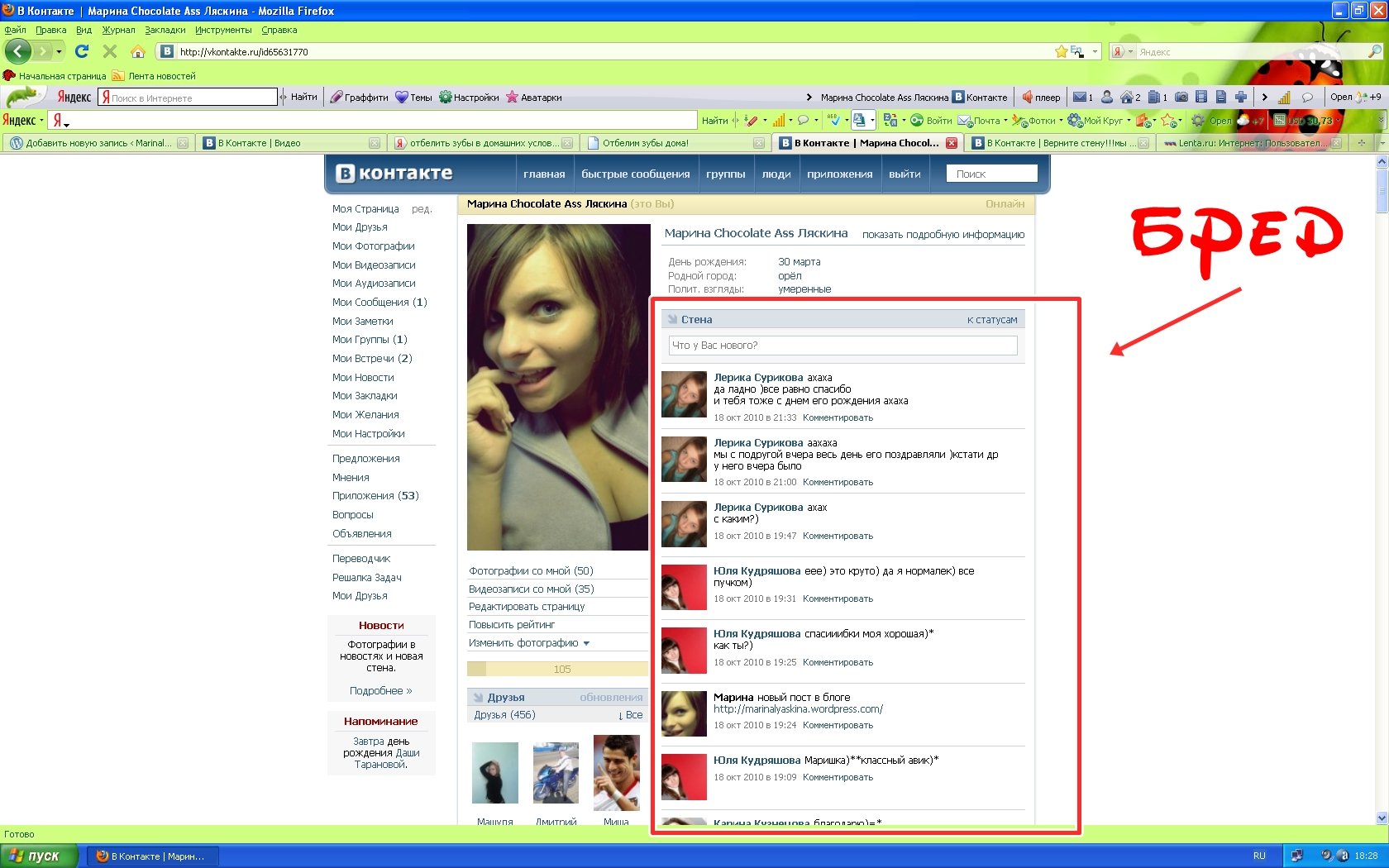The image size is (1389, 868).
Task: Open the search engine selector dropdown
Action: (1130, 52)
